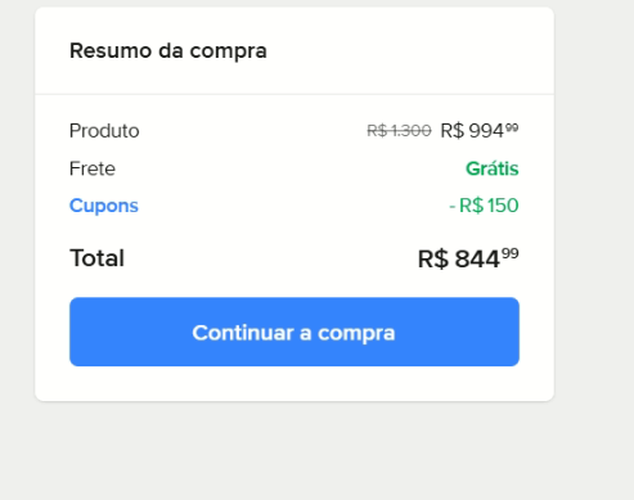Click the R$ 844 total amount
634x500 pixels.
[x=459, y=259]
